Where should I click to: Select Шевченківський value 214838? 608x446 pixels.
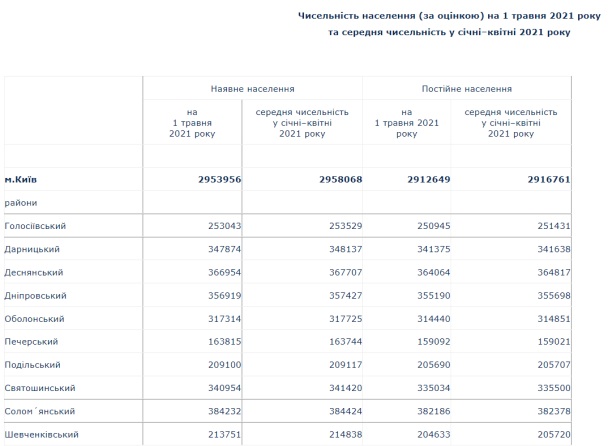pyautogui.click(x=345, y=435)
